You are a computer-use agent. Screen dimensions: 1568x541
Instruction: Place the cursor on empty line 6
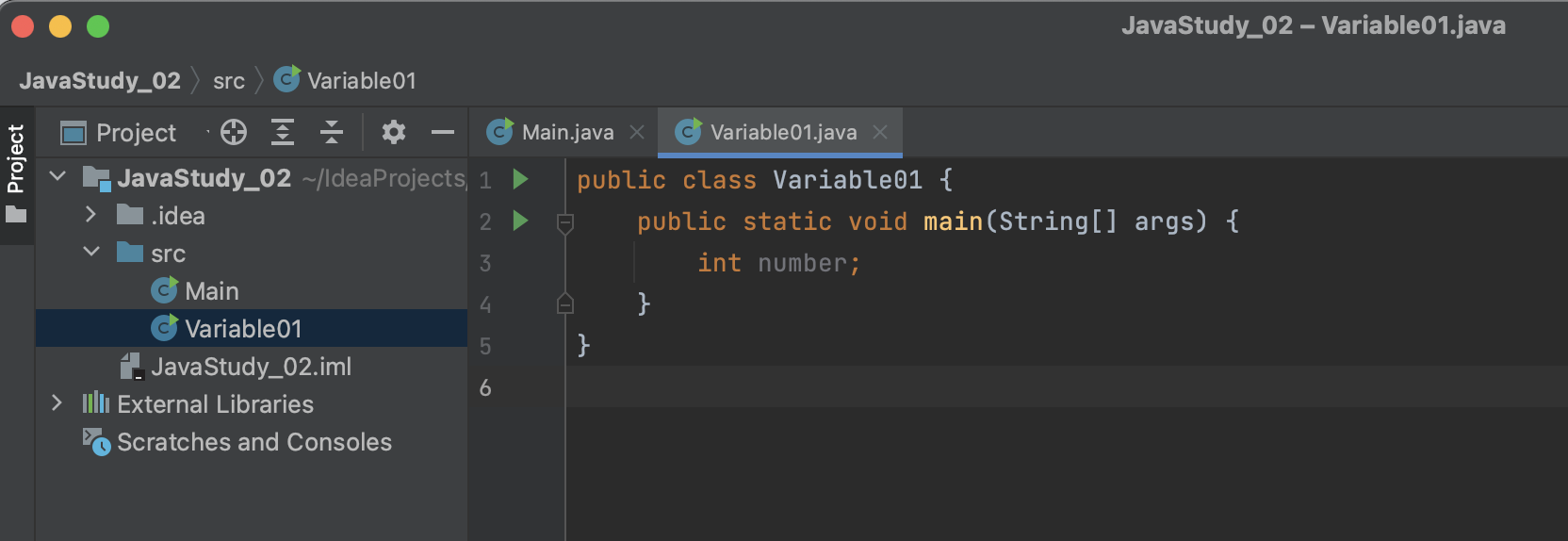click(1067, 386)
